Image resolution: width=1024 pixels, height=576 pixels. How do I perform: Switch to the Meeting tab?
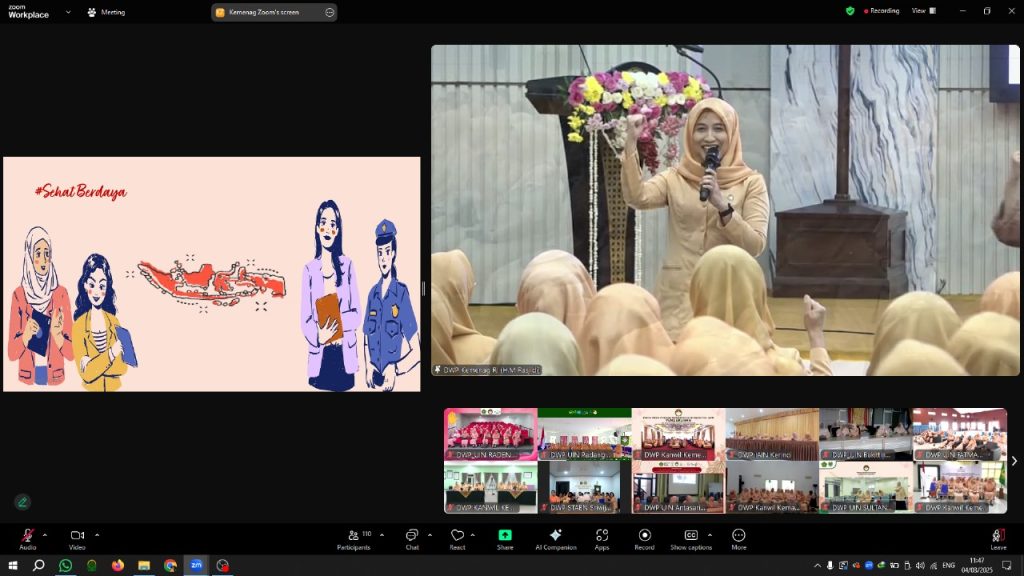point(106,12)
